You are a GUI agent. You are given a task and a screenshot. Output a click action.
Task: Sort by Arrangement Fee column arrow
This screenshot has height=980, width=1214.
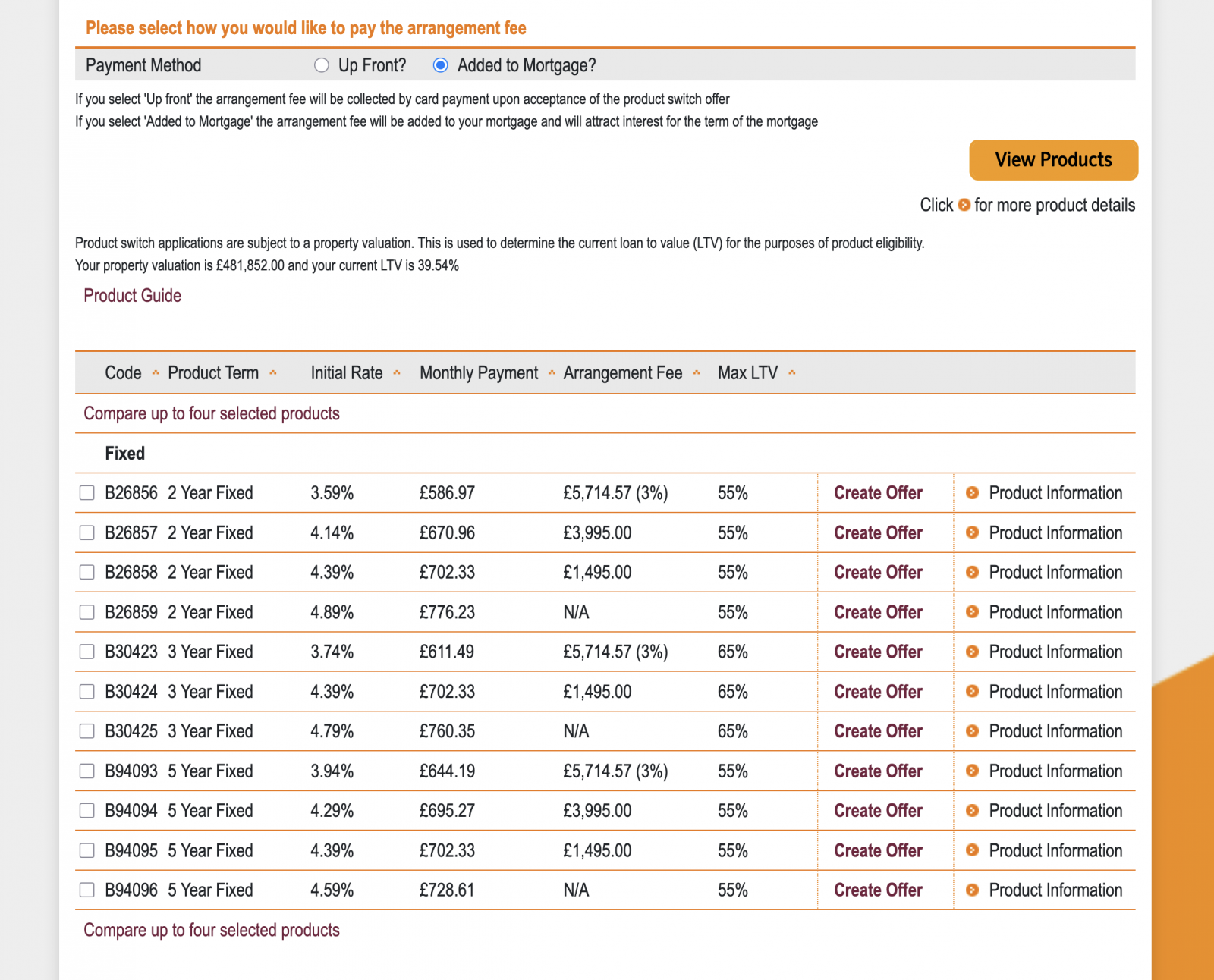(697, 372)
